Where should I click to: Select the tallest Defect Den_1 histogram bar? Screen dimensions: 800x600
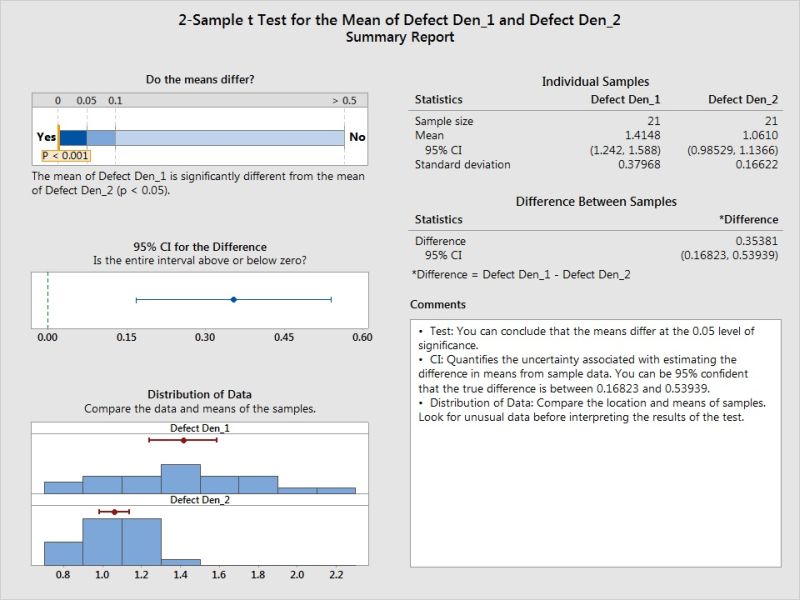180,478
